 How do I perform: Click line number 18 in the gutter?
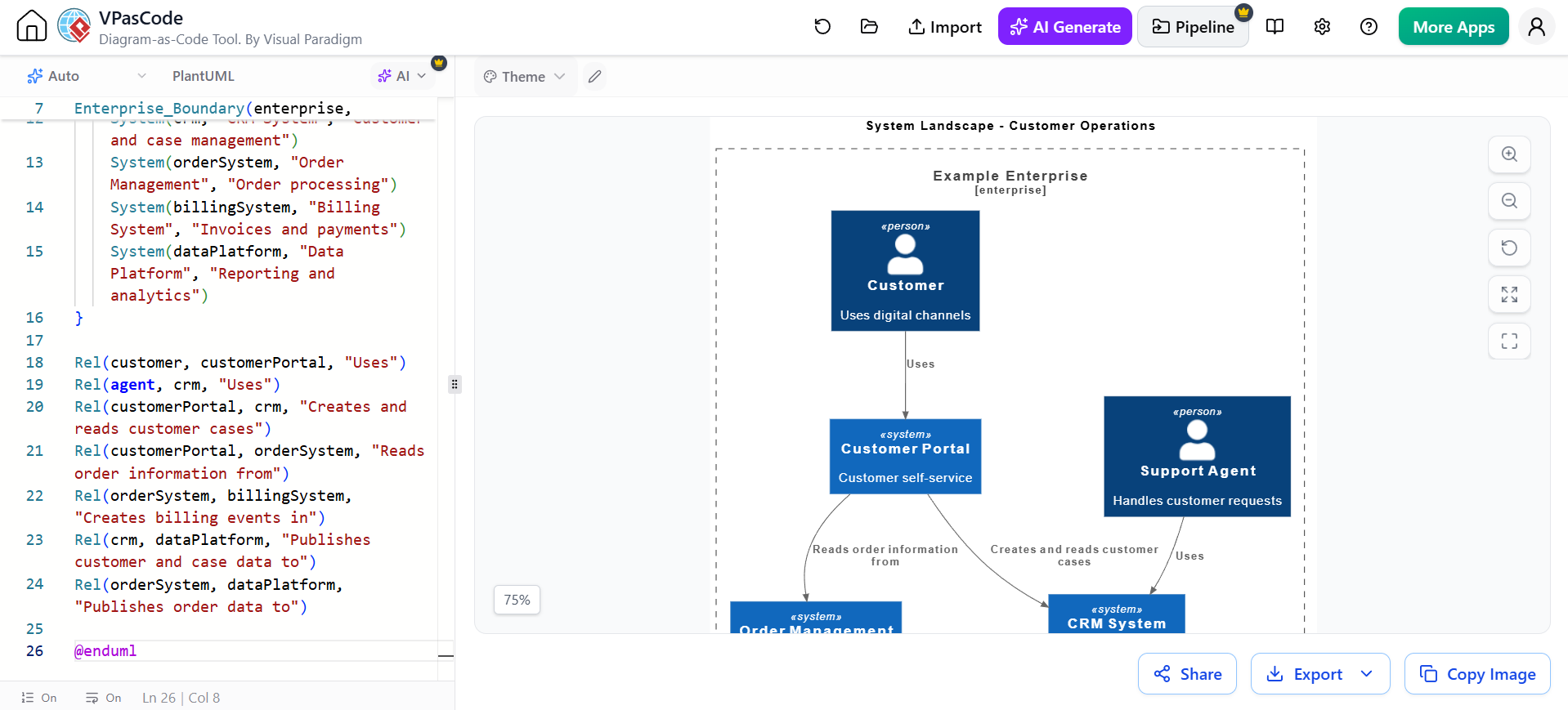34,363
